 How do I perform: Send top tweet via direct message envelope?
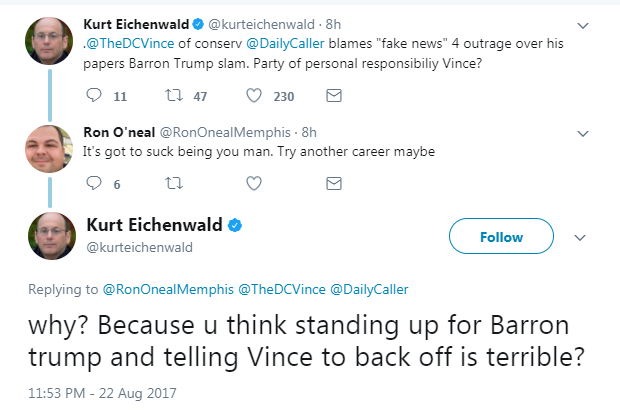point(334,95)
